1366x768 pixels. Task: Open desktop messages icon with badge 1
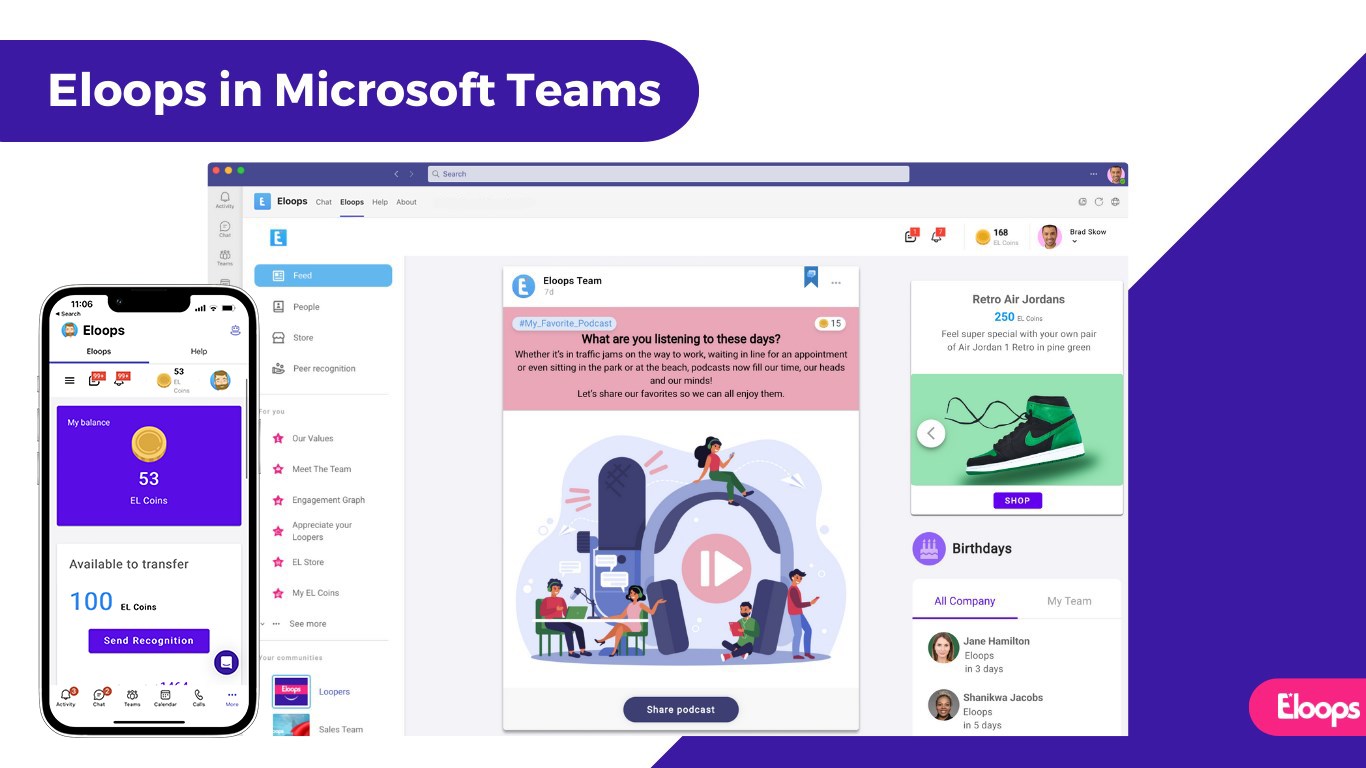point(911,236)
